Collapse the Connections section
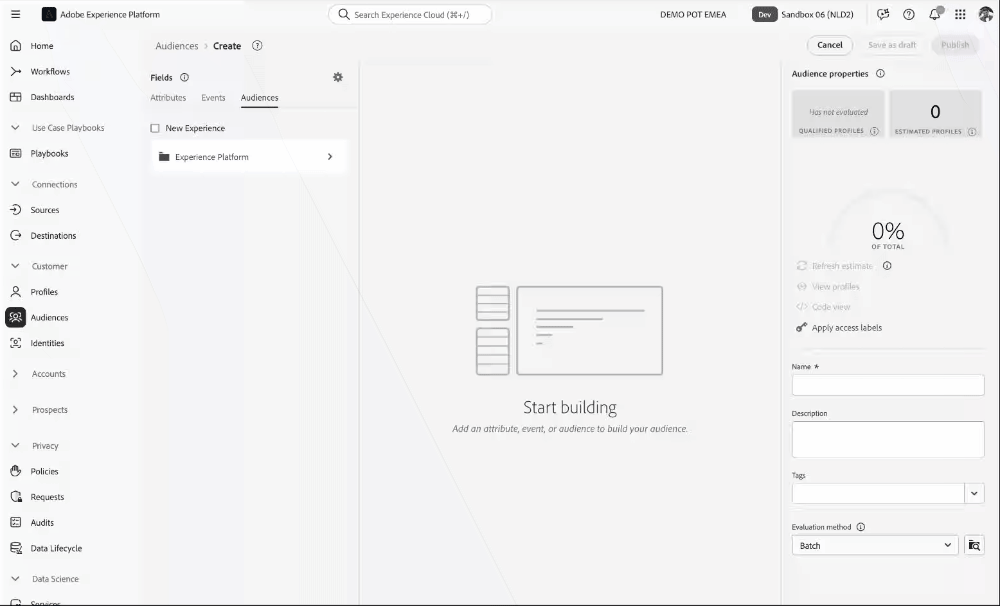The height and width of the screenshot is (606, 1000). pyautogui.click(x=15, y=184)
